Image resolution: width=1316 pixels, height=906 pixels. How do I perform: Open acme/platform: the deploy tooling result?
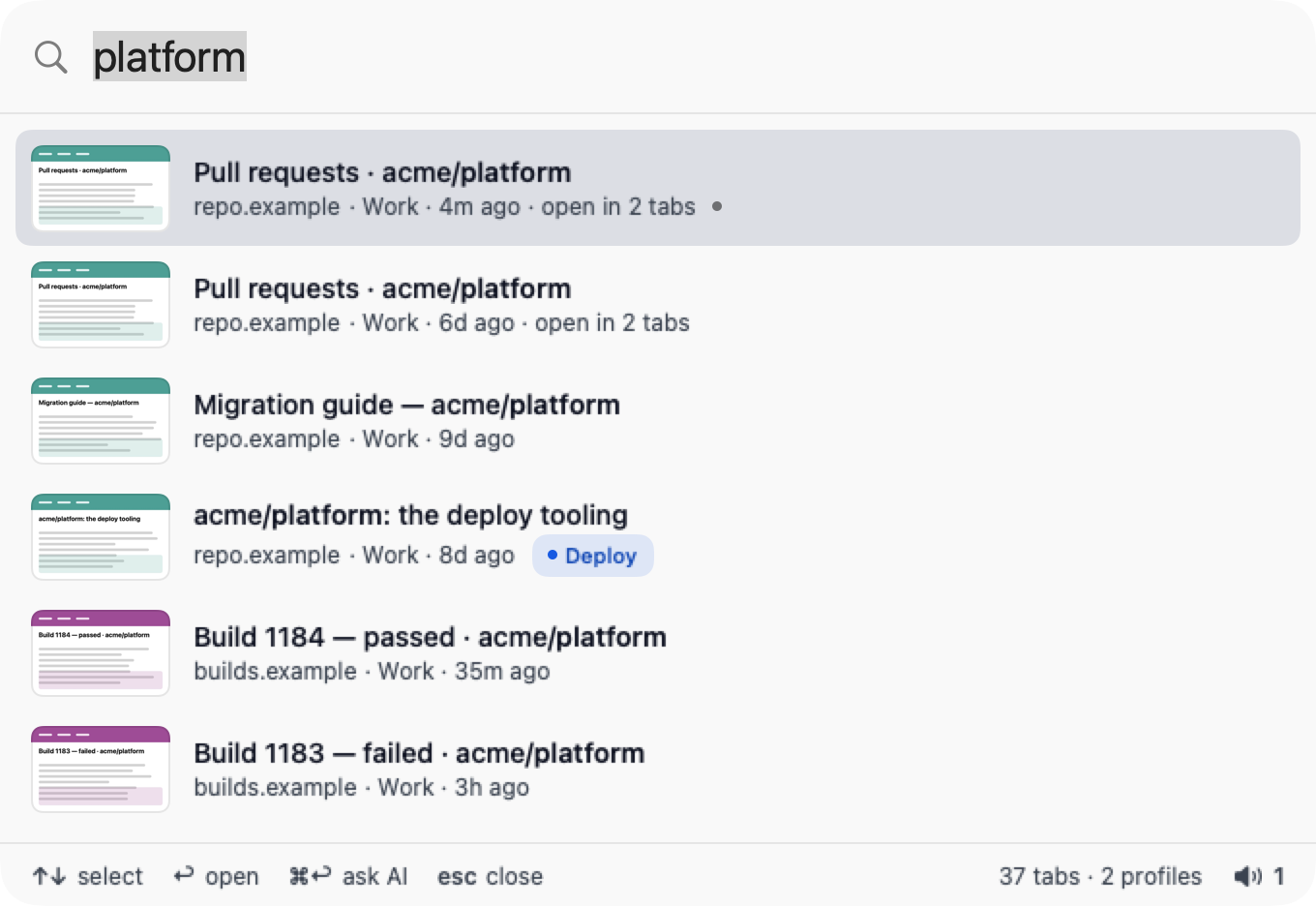658,536
